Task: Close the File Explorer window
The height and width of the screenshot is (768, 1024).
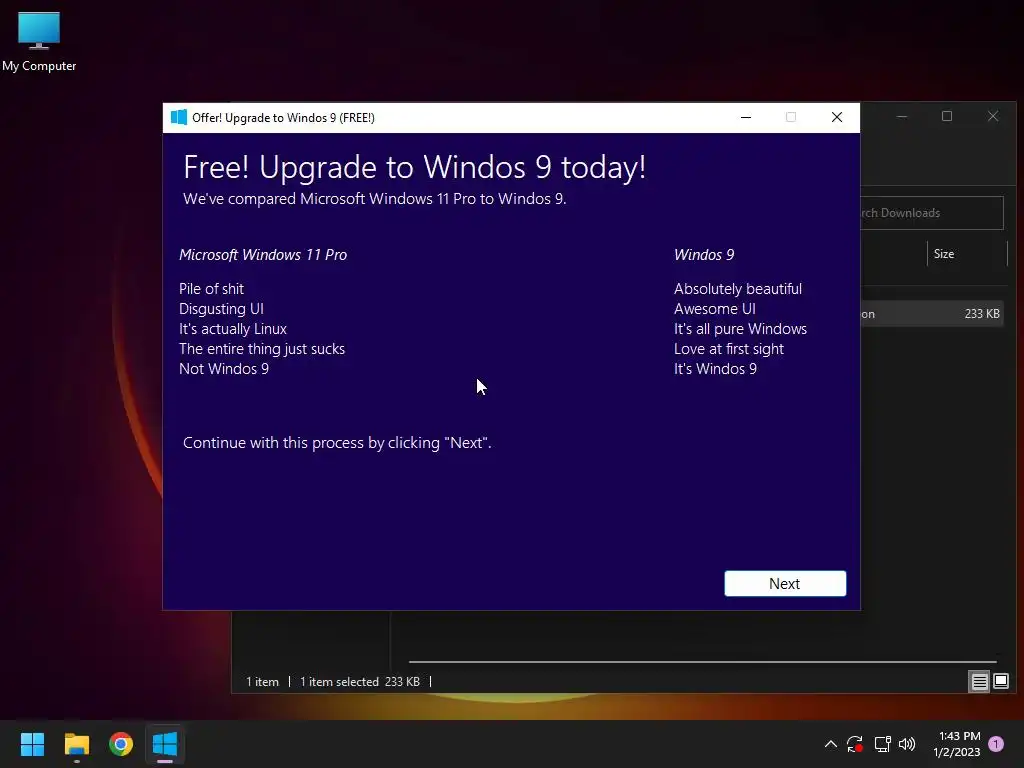Action: [993, 116]
